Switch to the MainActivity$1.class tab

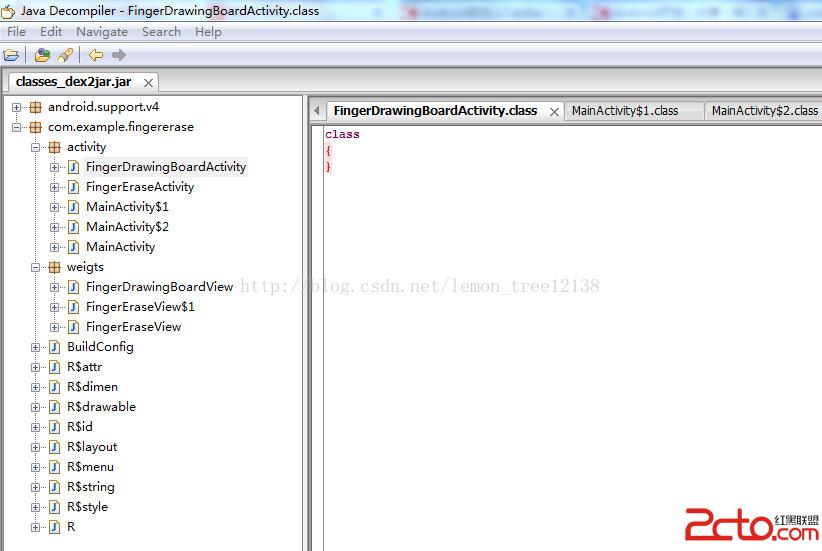click(x=632, y=111)
